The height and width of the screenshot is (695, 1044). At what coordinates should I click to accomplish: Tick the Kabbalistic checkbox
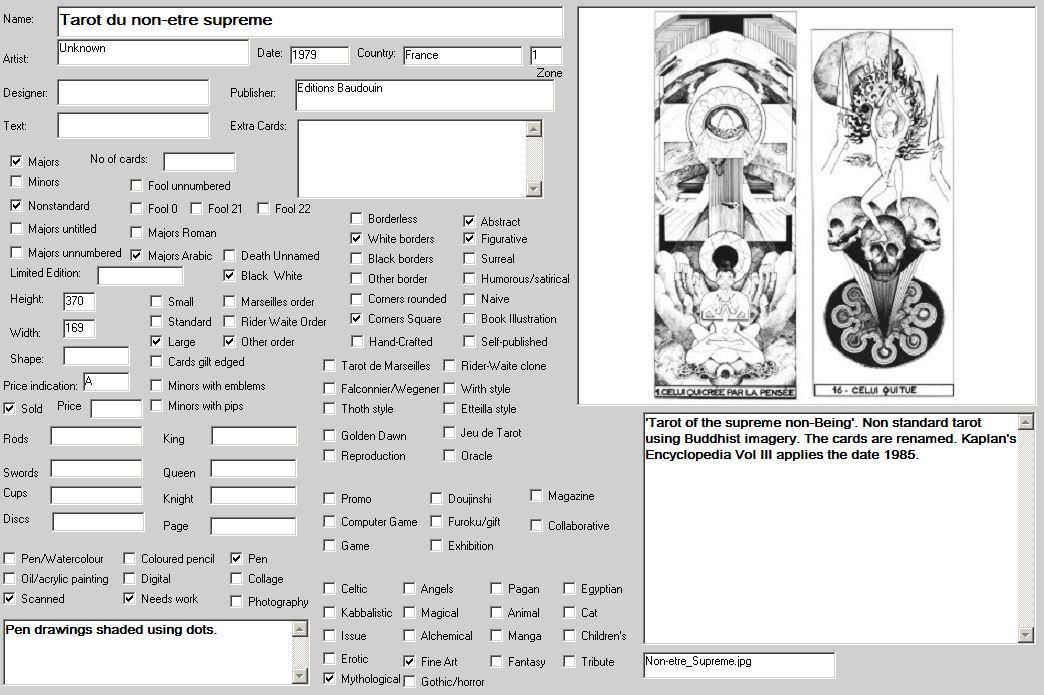[329, 612]
